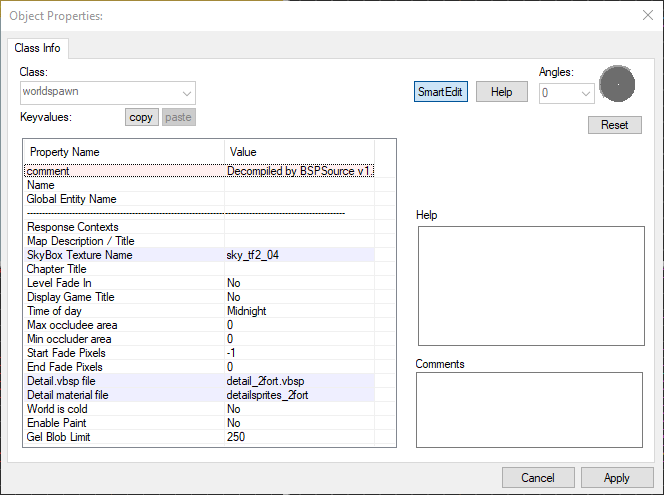Click the paste keyvalues button
This screenshot has width=664, height=495.
[178, 117]
